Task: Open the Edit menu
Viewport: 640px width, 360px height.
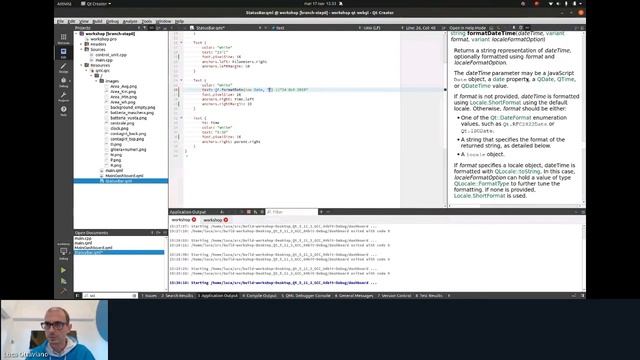Action: (71, 21)
